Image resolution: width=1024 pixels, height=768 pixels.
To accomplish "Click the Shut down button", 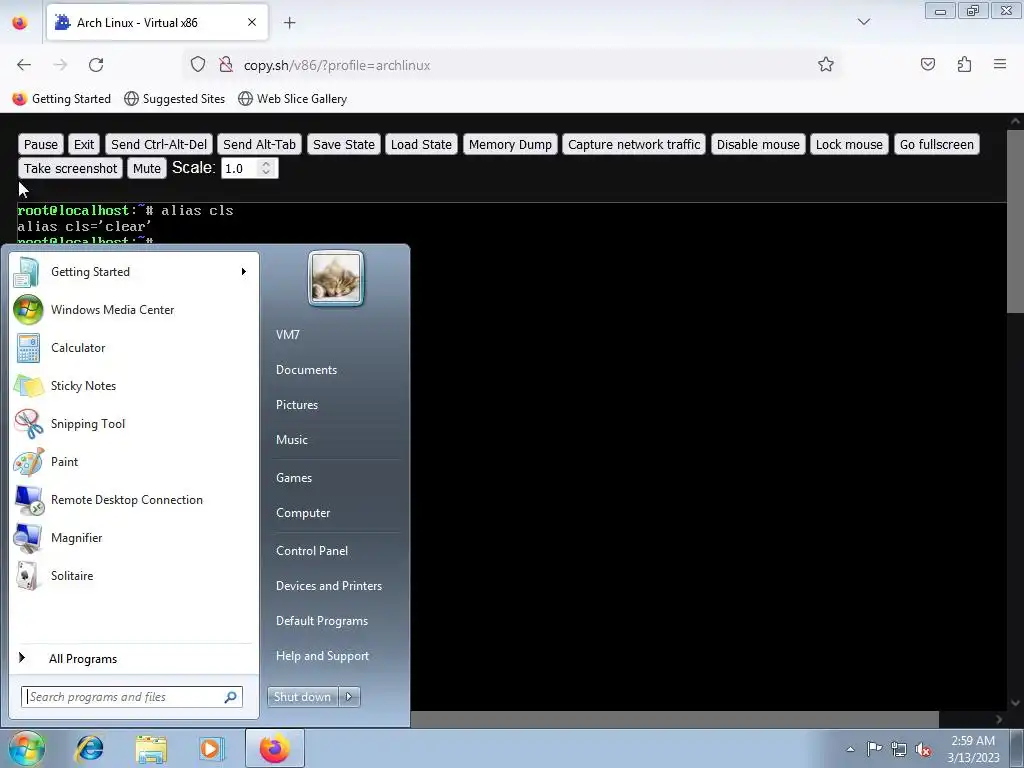I will (x=303, y=697).
